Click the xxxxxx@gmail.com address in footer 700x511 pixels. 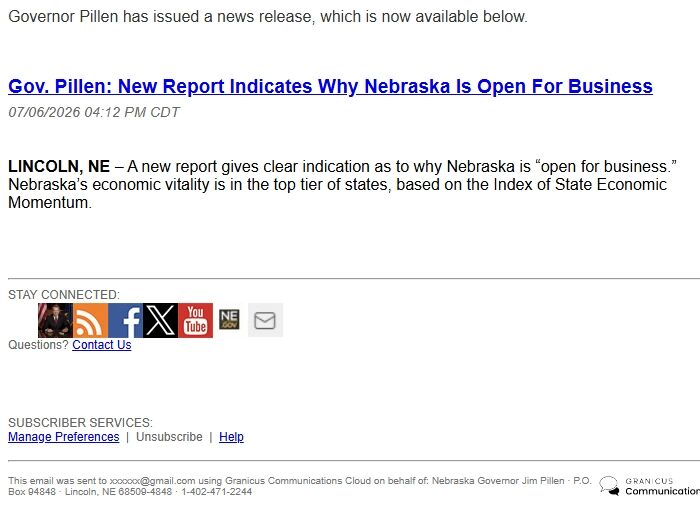click(153, 481)
